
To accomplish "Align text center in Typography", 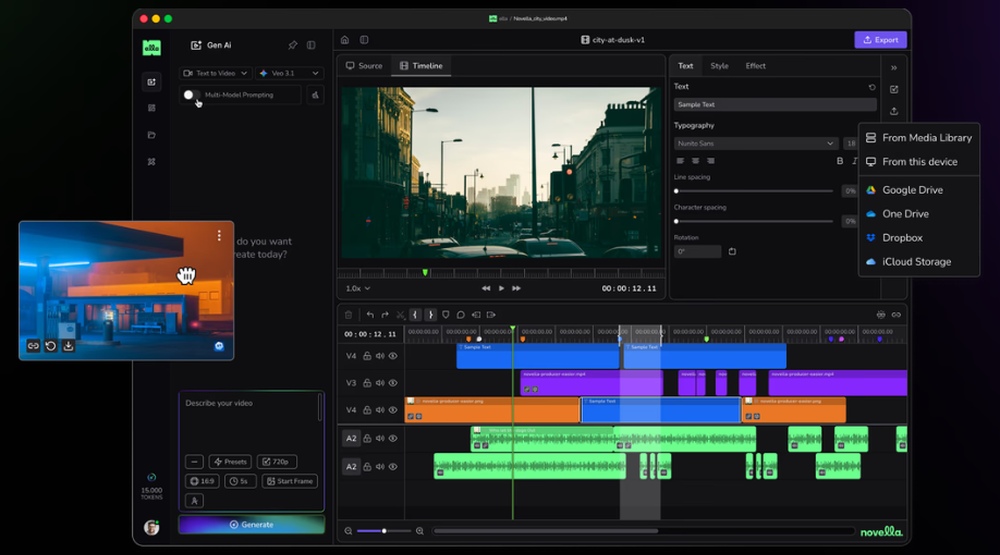I will [x=695, y=161].
